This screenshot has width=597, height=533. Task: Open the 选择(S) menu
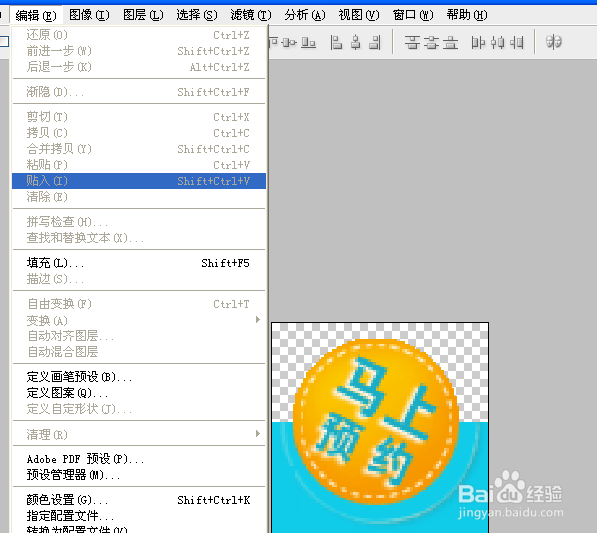(x=197, y=15)
